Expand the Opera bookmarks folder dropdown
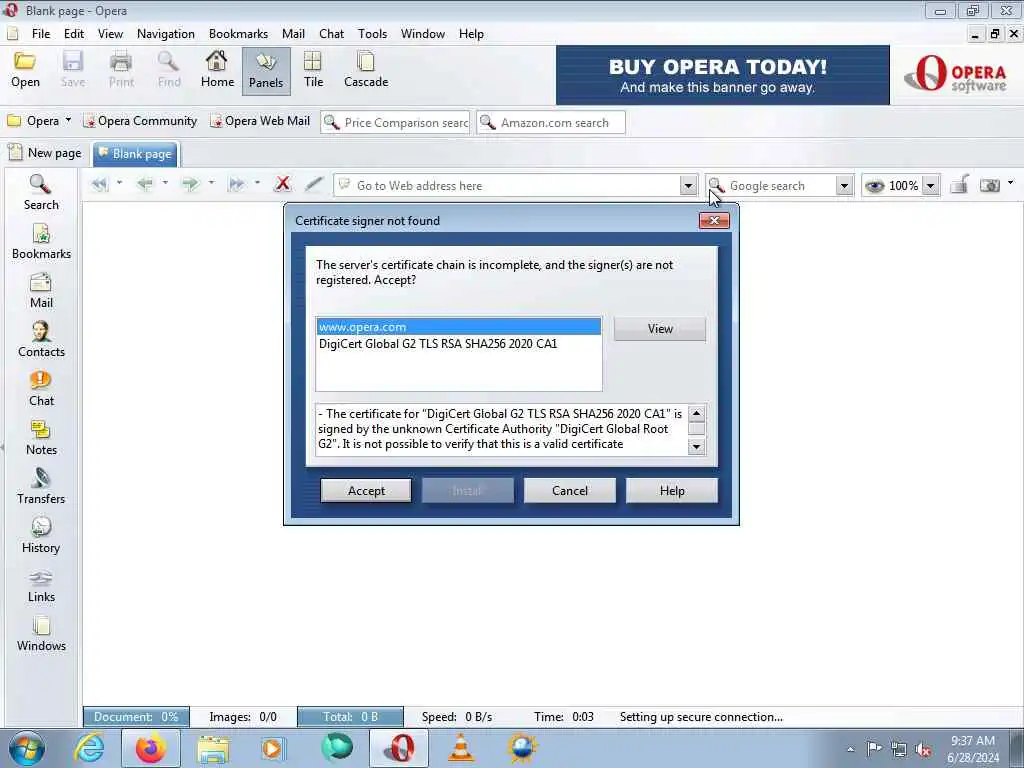Screen dimensions: 1024x768 click(x=68, y=121)
